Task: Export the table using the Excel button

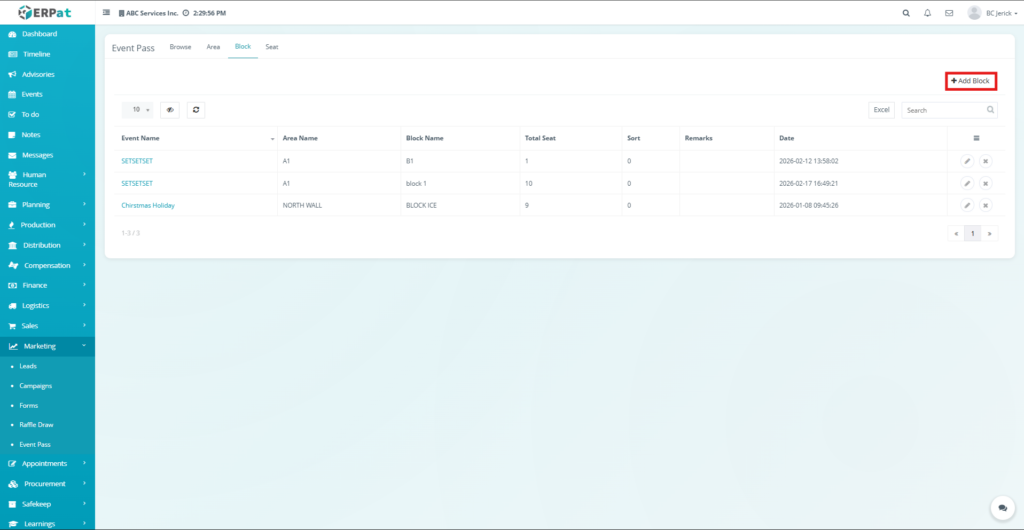Action: pos(881,110)
